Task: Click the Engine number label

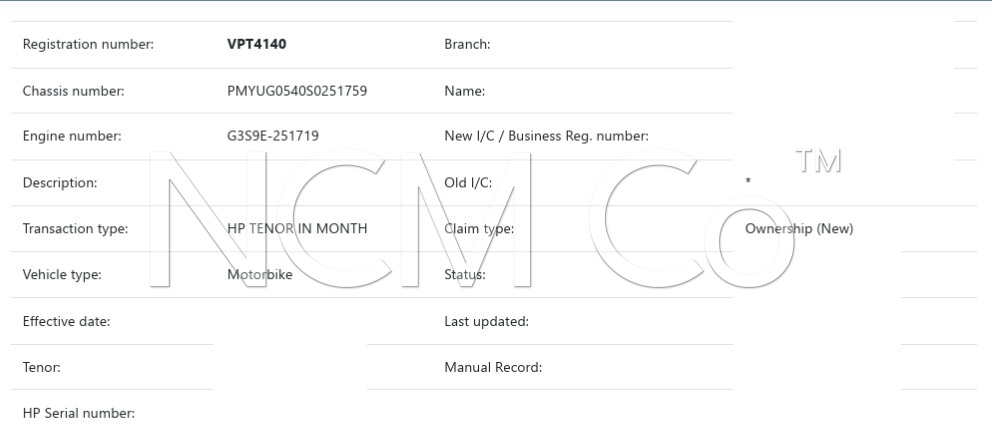Action: pos(71,137)
